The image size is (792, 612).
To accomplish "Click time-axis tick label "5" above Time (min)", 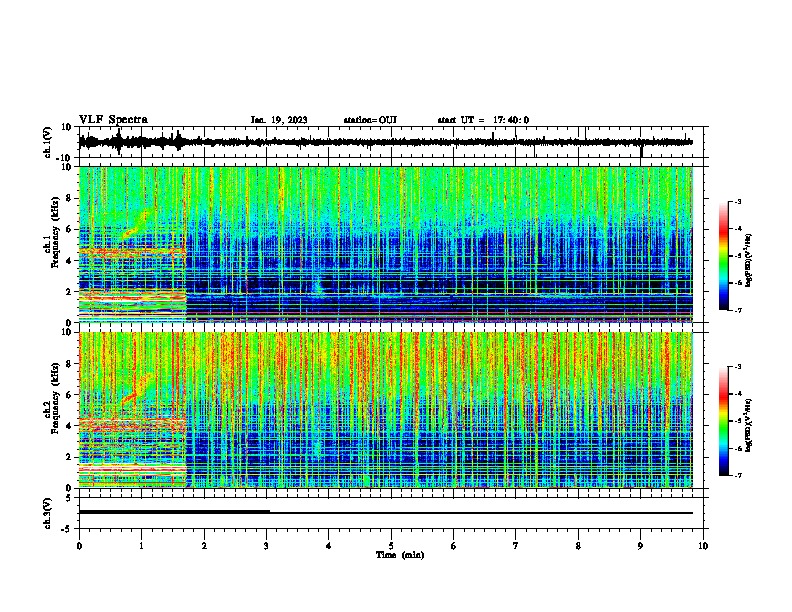I will point(391,546).
